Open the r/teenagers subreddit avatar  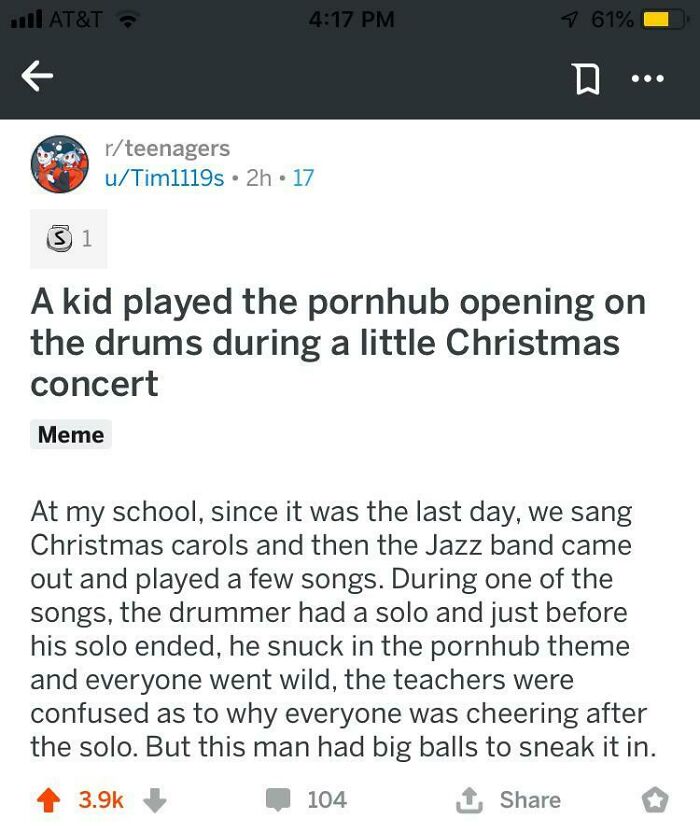[59, 163]
